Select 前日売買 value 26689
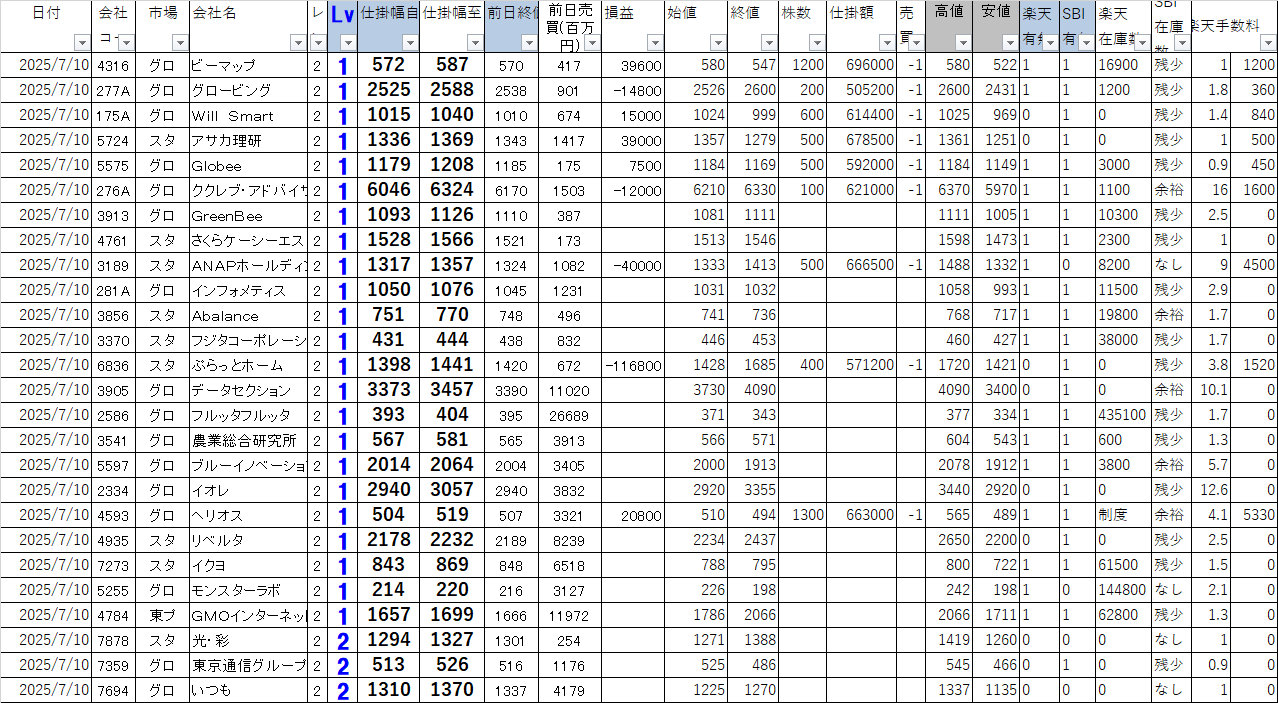Viewport: 1278px width, 703px height. (x=570, y=415)
